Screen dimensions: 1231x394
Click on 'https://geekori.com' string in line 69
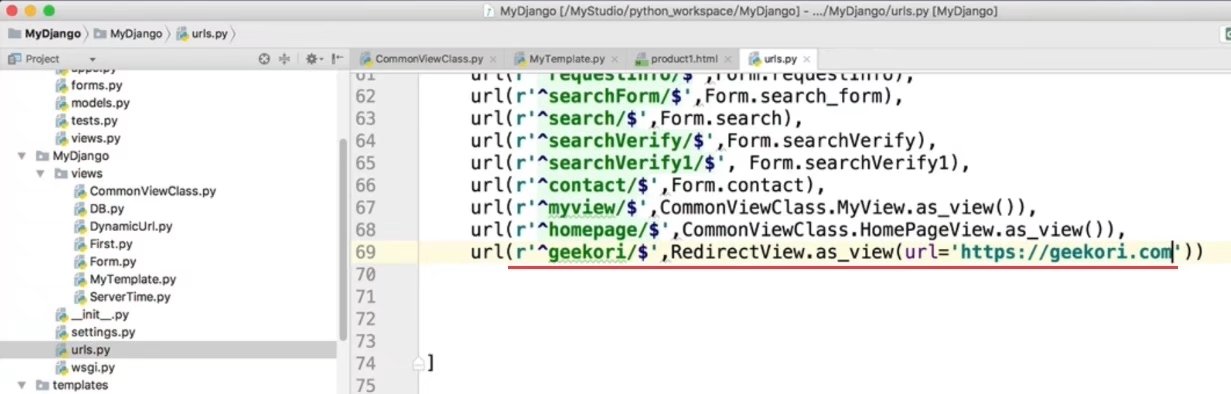pyautogui.click(x=1066, y=252)
